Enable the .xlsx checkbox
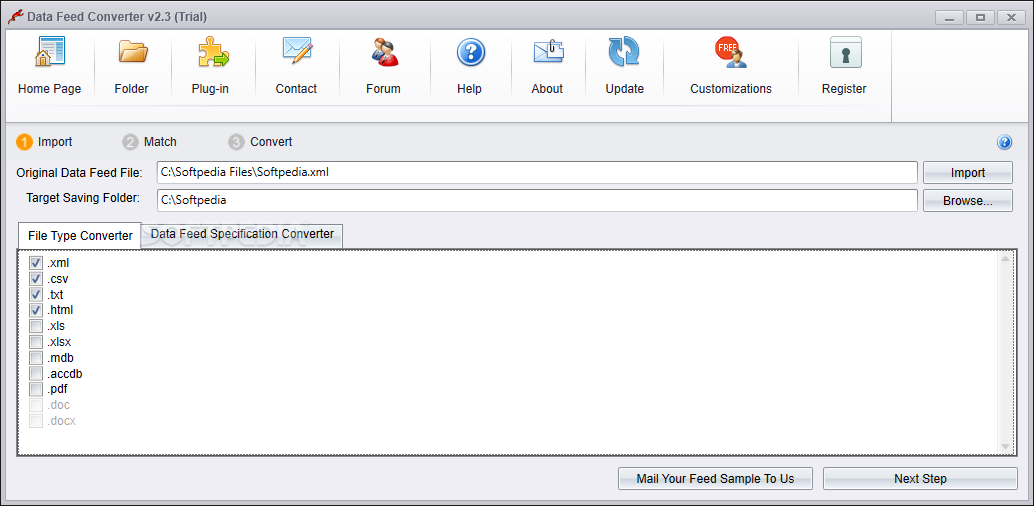Image resolution: width=1034 pixels, height=506 pixels. (36, 342)
